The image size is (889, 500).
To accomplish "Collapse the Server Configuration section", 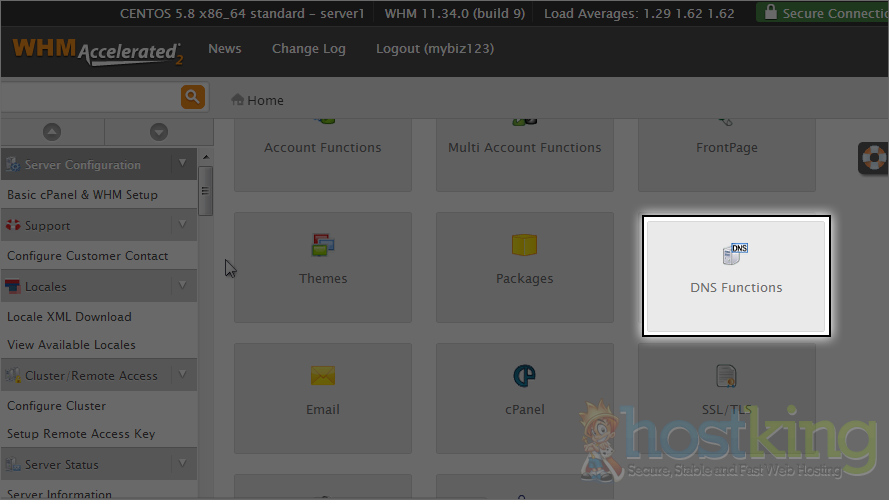I will point(182,164).
